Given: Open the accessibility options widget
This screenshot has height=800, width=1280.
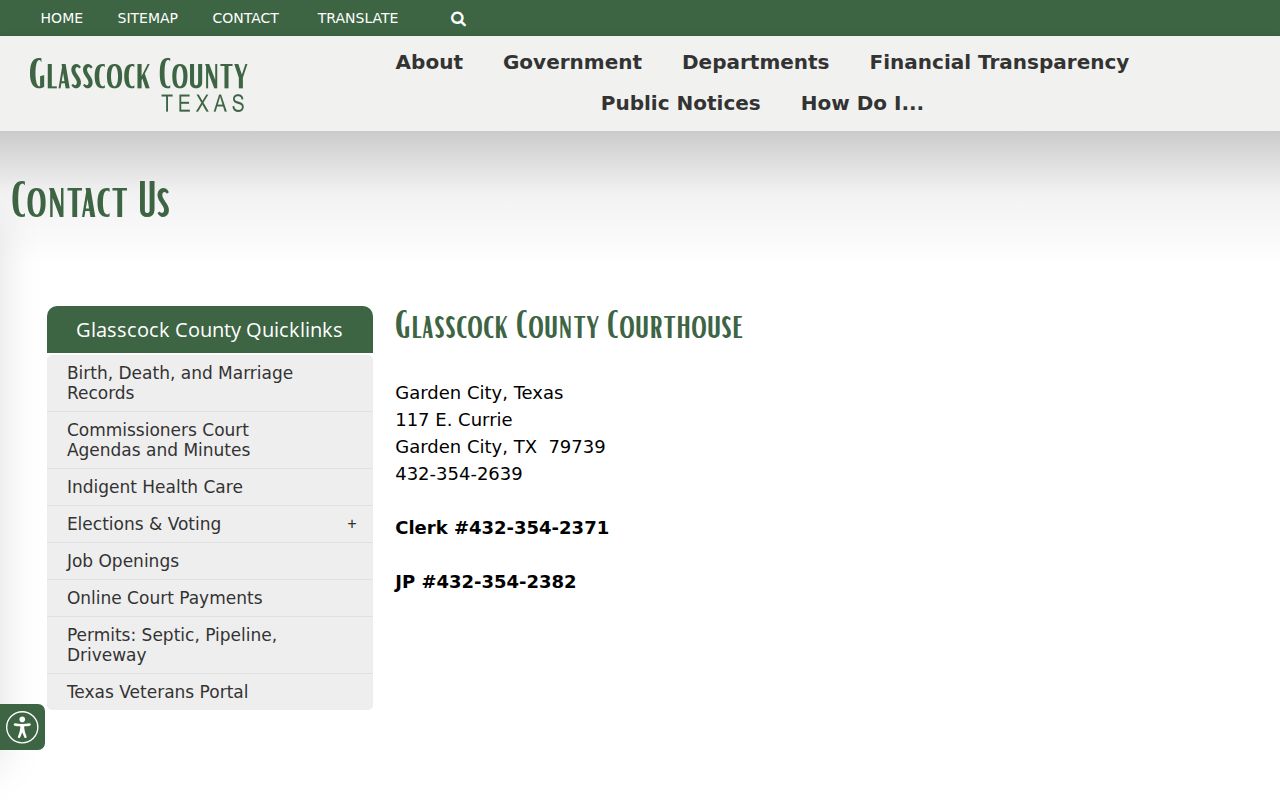Looking at the screenshot, I should [22, 727].
